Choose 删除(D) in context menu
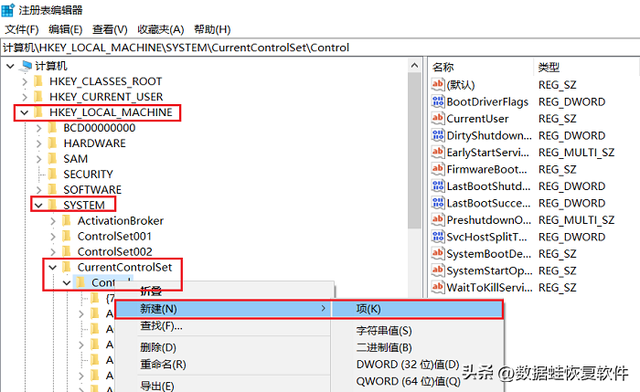Viewport: 640px width, 392px height. click(x=158, y=347)
